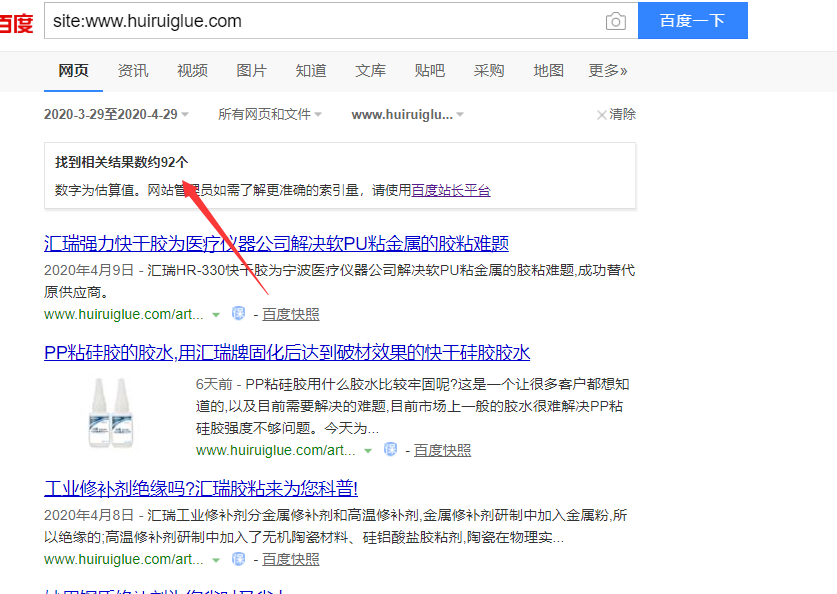Open result 工业修补剂绝缘吗?汇瑞胶粘来为您科普!

click(201, 488)
